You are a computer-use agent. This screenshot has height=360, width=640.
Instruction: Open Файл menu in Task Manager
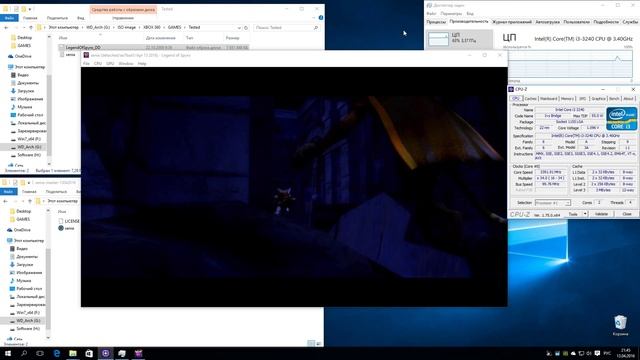click(431, 13)
